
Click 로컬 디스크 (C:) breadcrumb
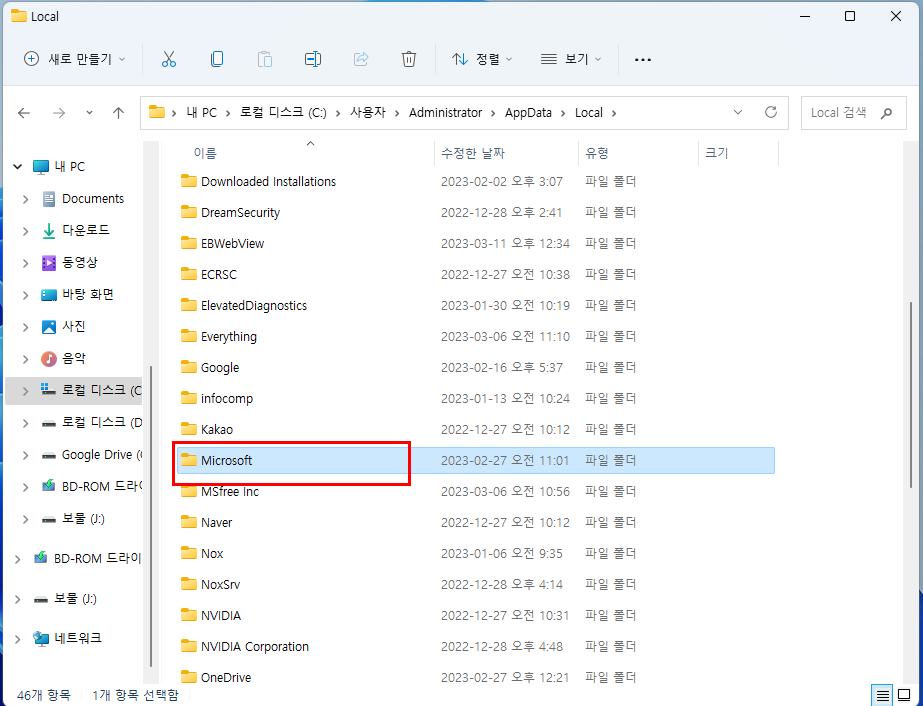tap(283, 112)
